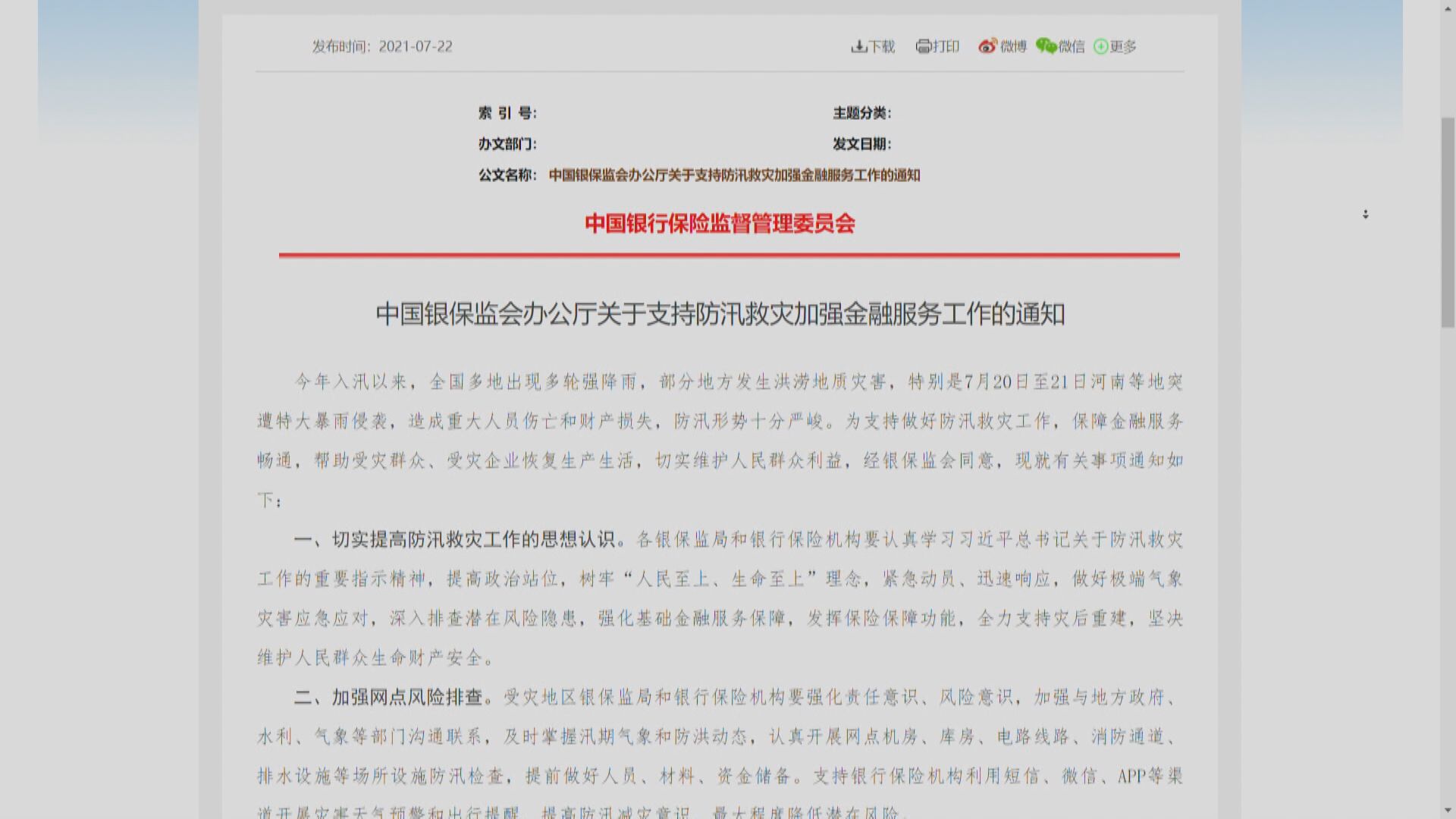1456x819 pixels.
Task: Click the 索引号 field label
Action: (x=507, y=114)
